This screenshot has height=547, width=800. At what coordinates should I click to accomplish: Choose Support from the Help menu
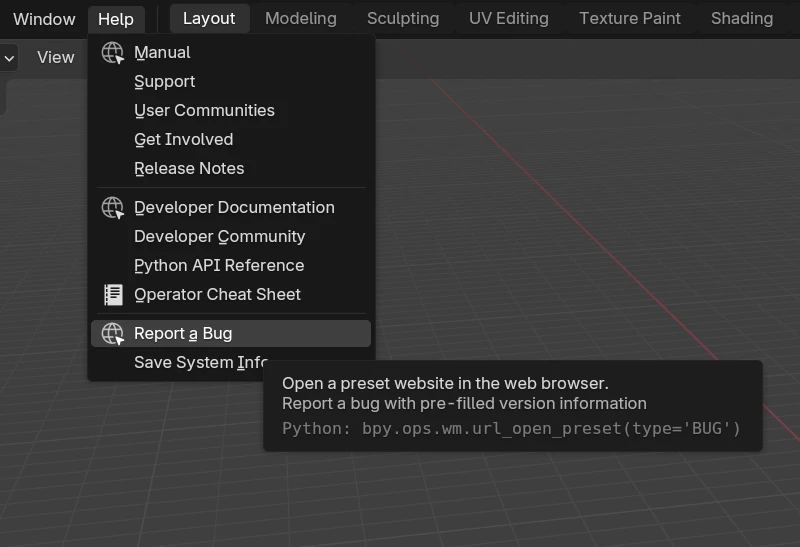tap(231, 82)
